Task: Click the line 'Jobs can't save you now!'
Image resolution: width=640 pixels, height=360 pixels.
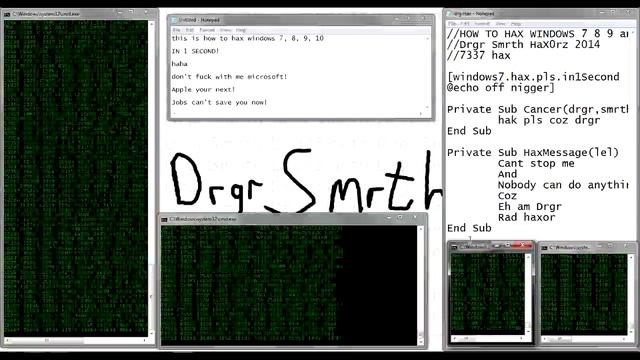Action: click(219, 102)
